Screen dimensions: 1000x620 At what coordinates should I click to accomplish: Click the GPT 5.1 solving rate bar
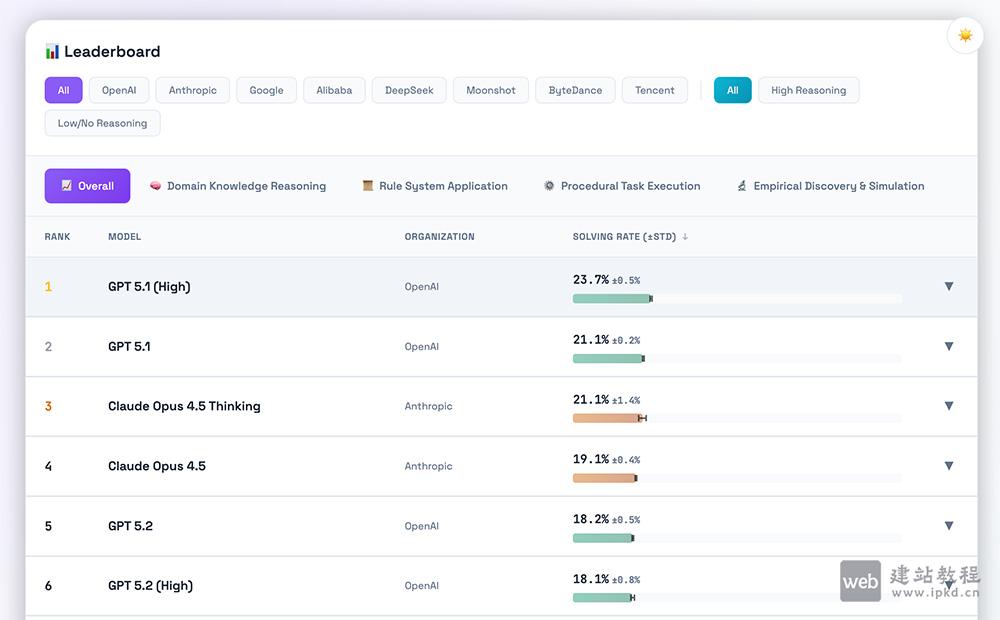(608, 358)
